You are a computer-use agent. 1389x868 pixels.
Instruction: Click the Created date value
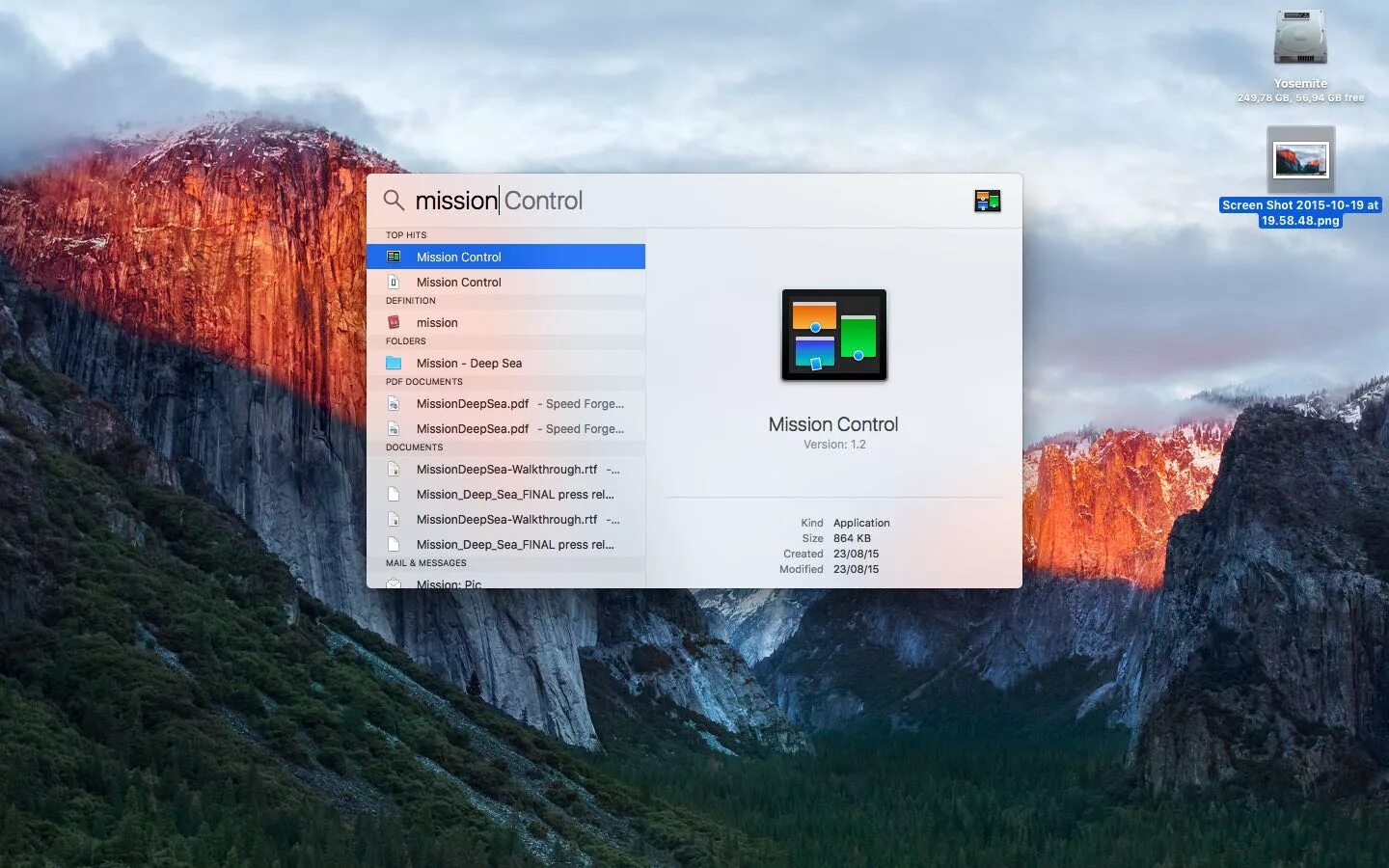click(x=856, y=554)
